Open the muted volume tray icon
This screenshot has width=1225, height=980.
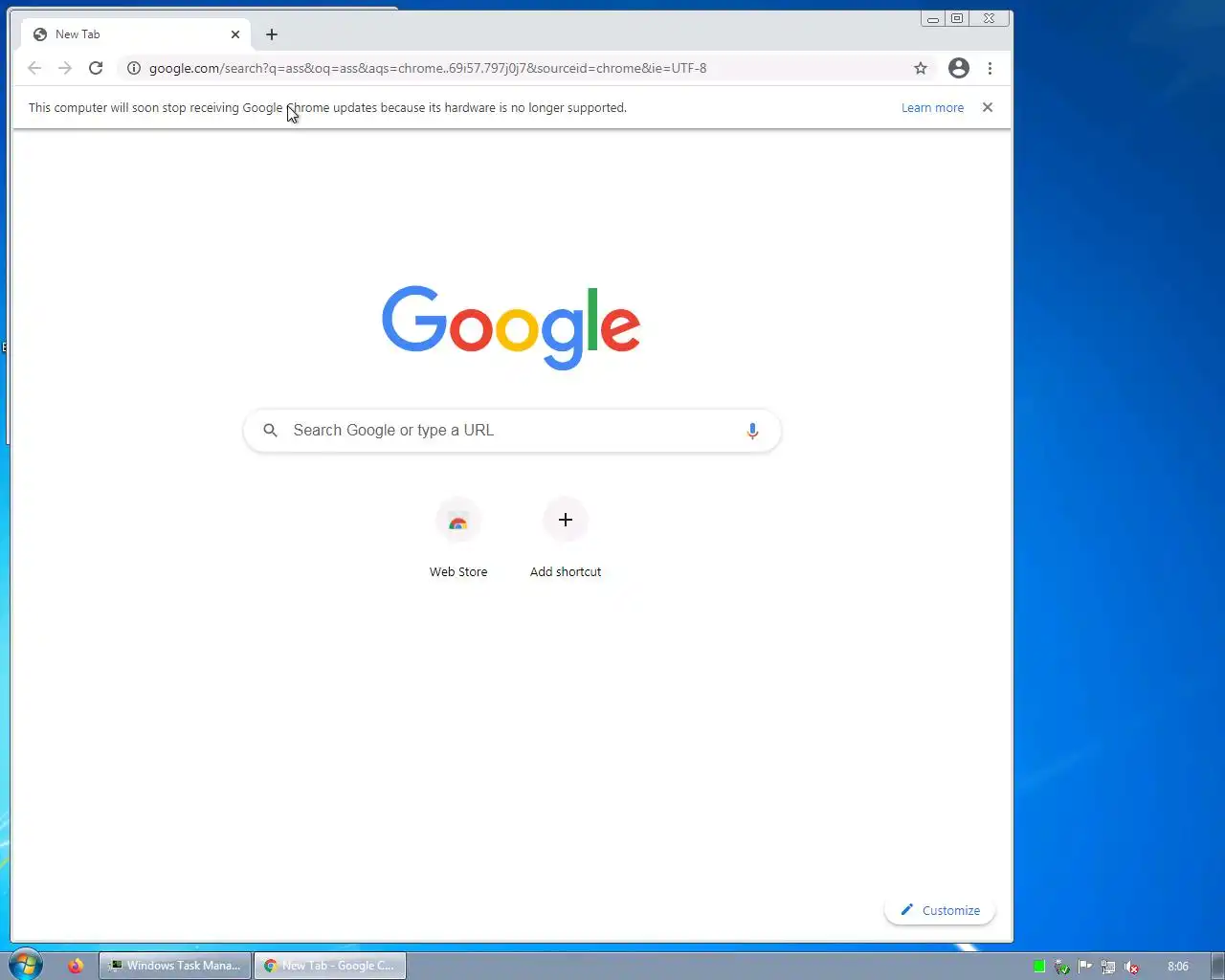pyautogui.click(x=1131, y=967)
